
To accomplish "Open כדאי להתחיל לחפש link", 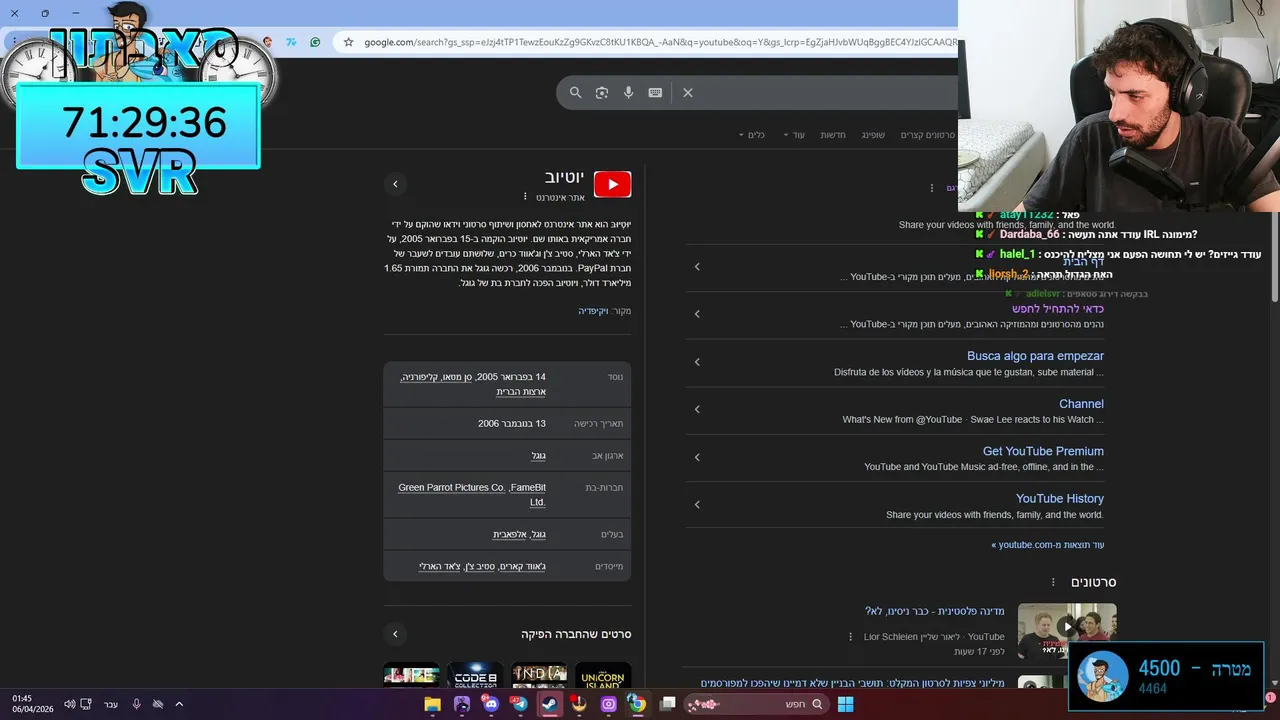I will click(1058, 309).
